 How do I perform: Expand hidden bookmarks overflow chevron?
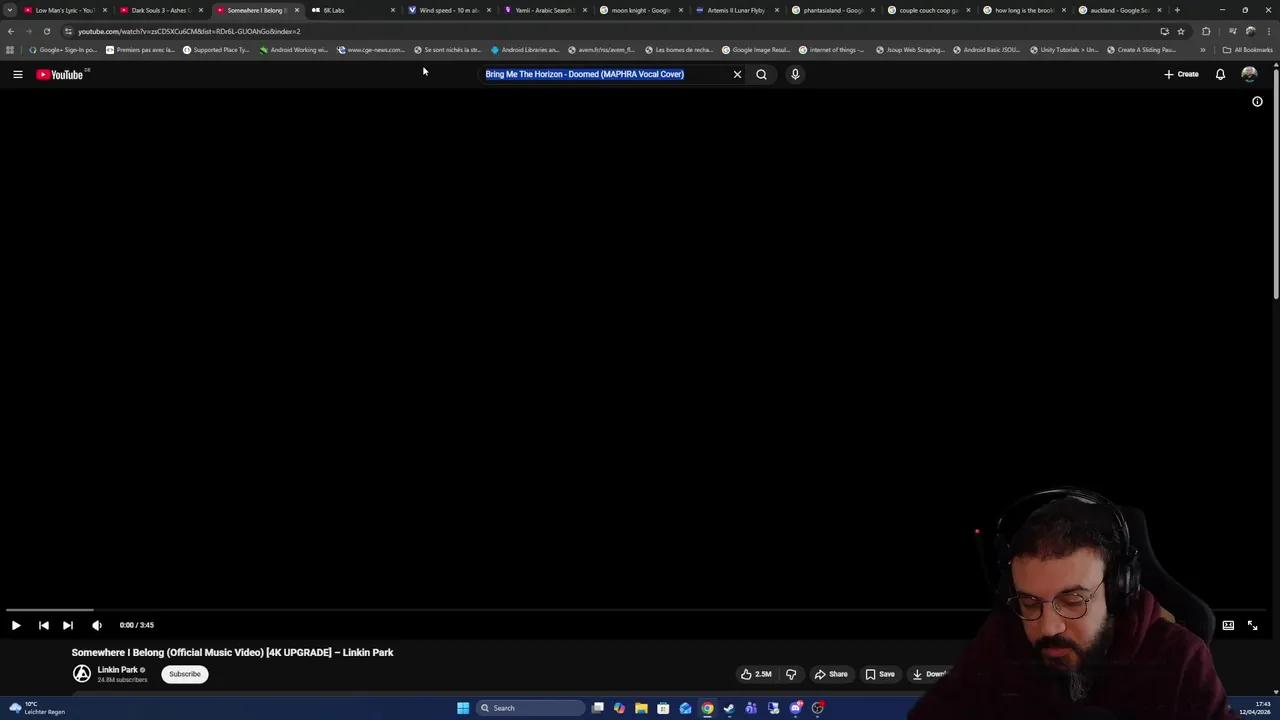tap(1203, 50)
